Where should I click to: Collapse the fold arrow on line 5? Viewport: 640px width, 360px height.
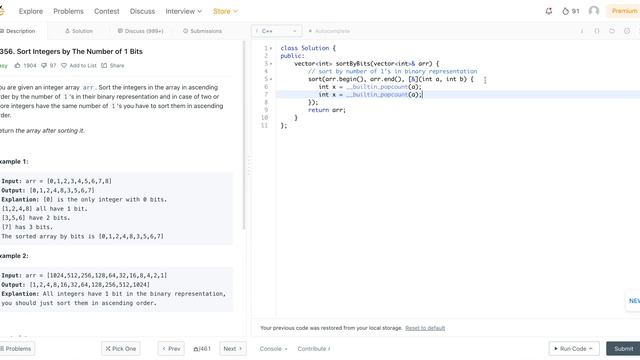271,80
